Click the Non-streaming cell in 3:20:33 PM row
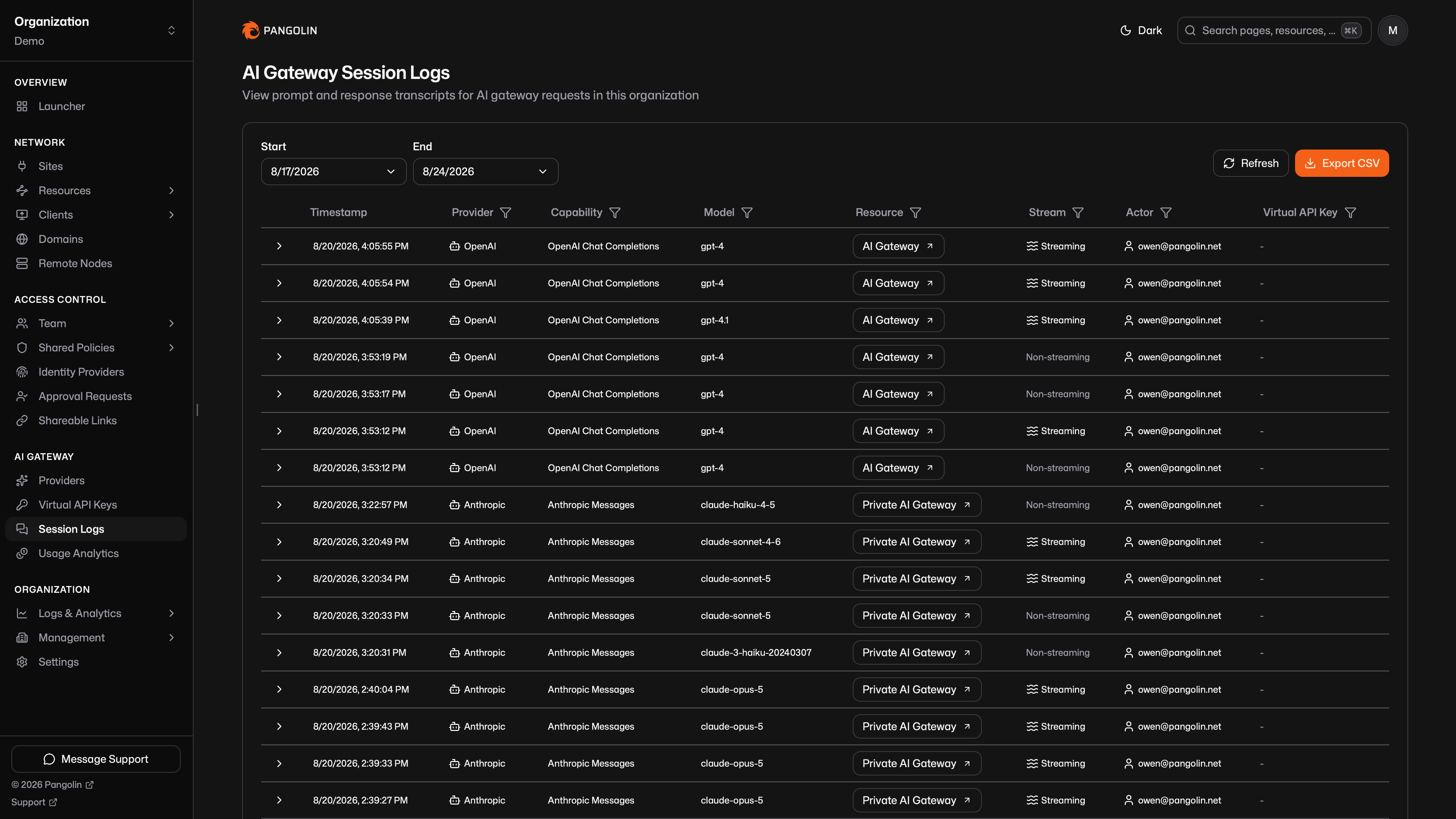The height and width of the screenshot is (819, 1456). coord(1057,616)
